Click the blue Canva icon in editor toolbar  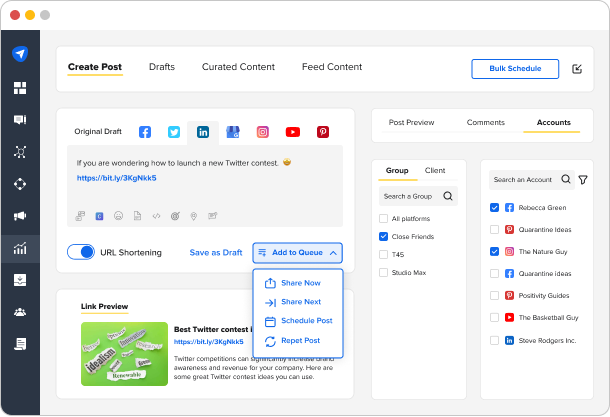point(99,216)
